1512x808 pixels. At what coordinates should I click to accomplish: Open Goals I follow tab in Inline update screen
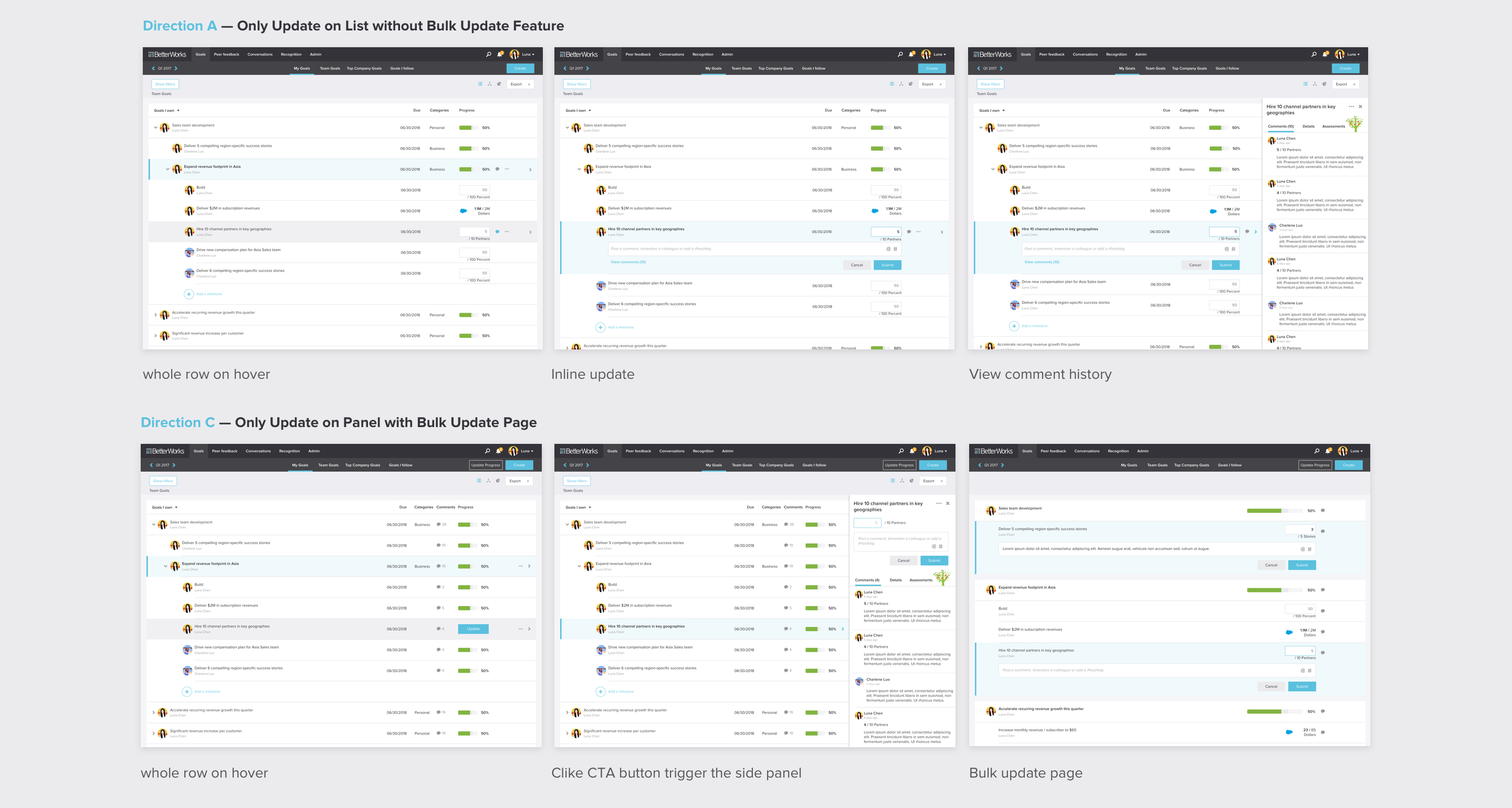coord(813,68)
